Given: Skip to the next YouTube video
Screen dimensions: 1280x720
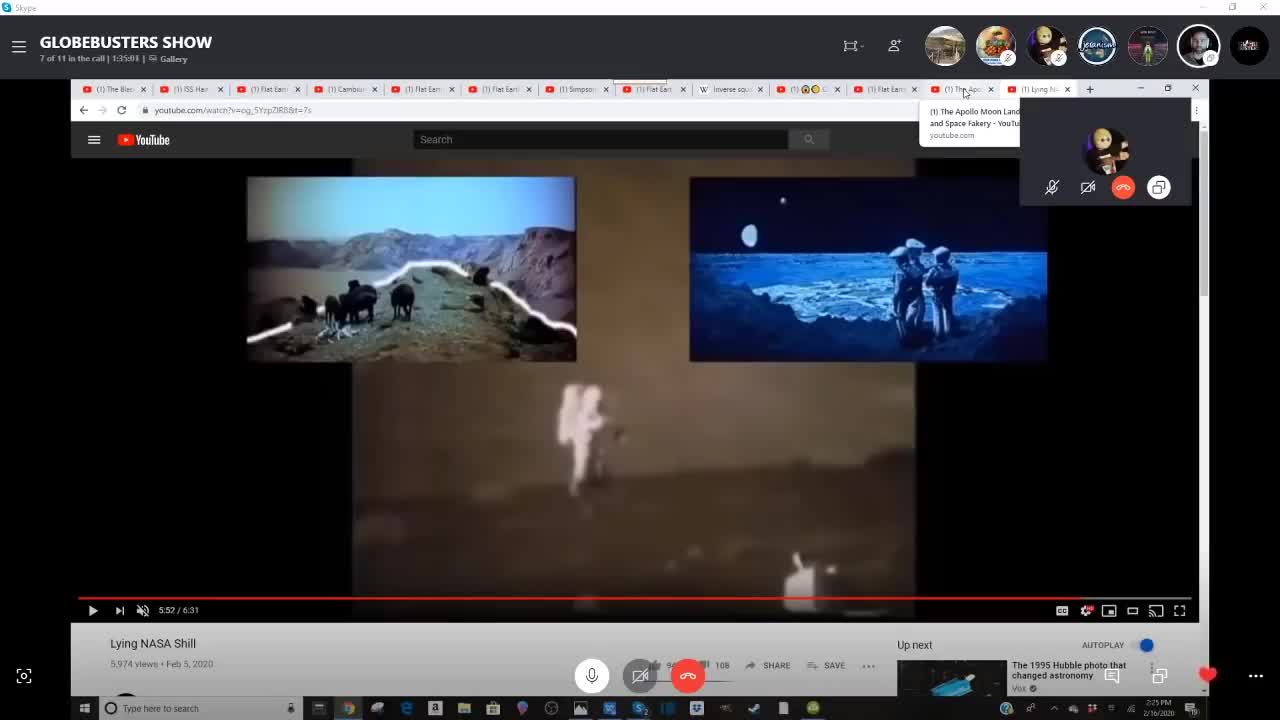Looking at the screenshot, I should 120,611.
